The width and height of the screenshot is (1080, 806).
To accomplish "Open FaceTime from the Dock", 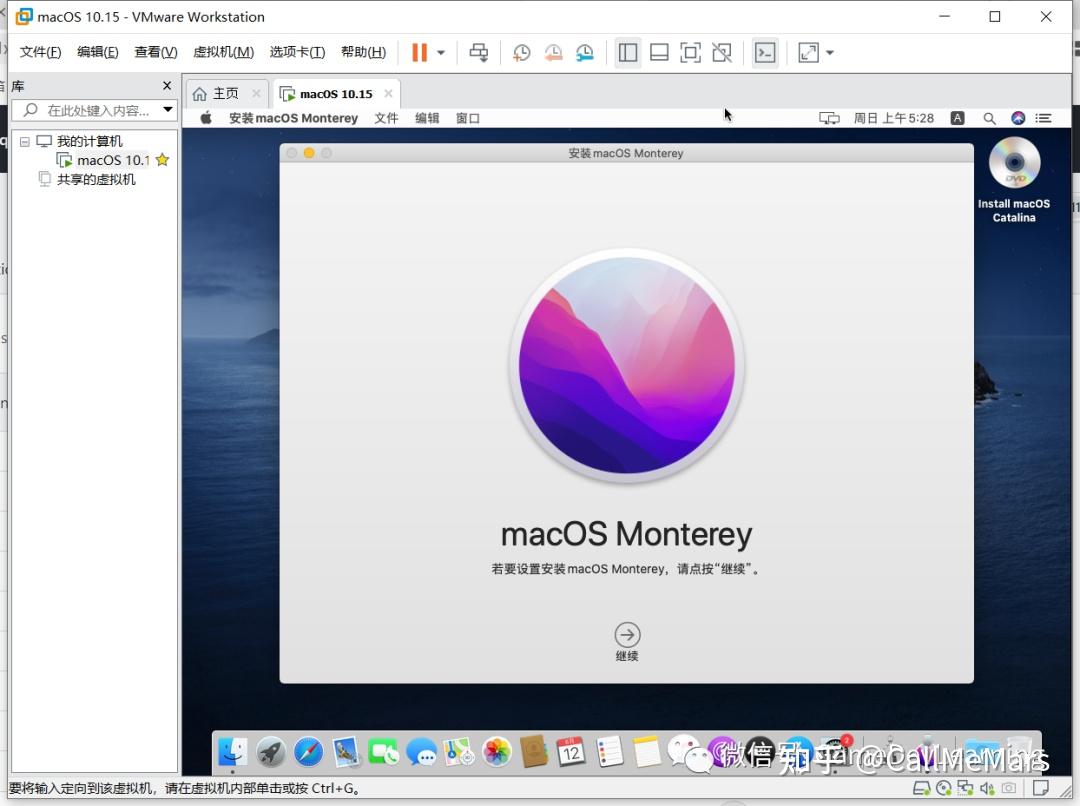I will [x=383, y=752].
